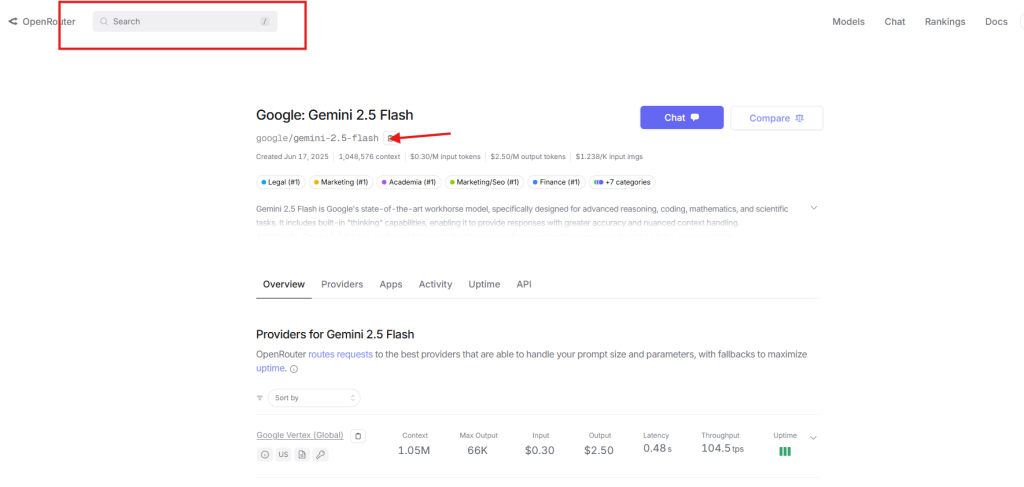Image resolution: width=1024 pixels, height=487 pixels.
Task: Click the green Uptime bars indicator
Action: click(x=785, y=451)
